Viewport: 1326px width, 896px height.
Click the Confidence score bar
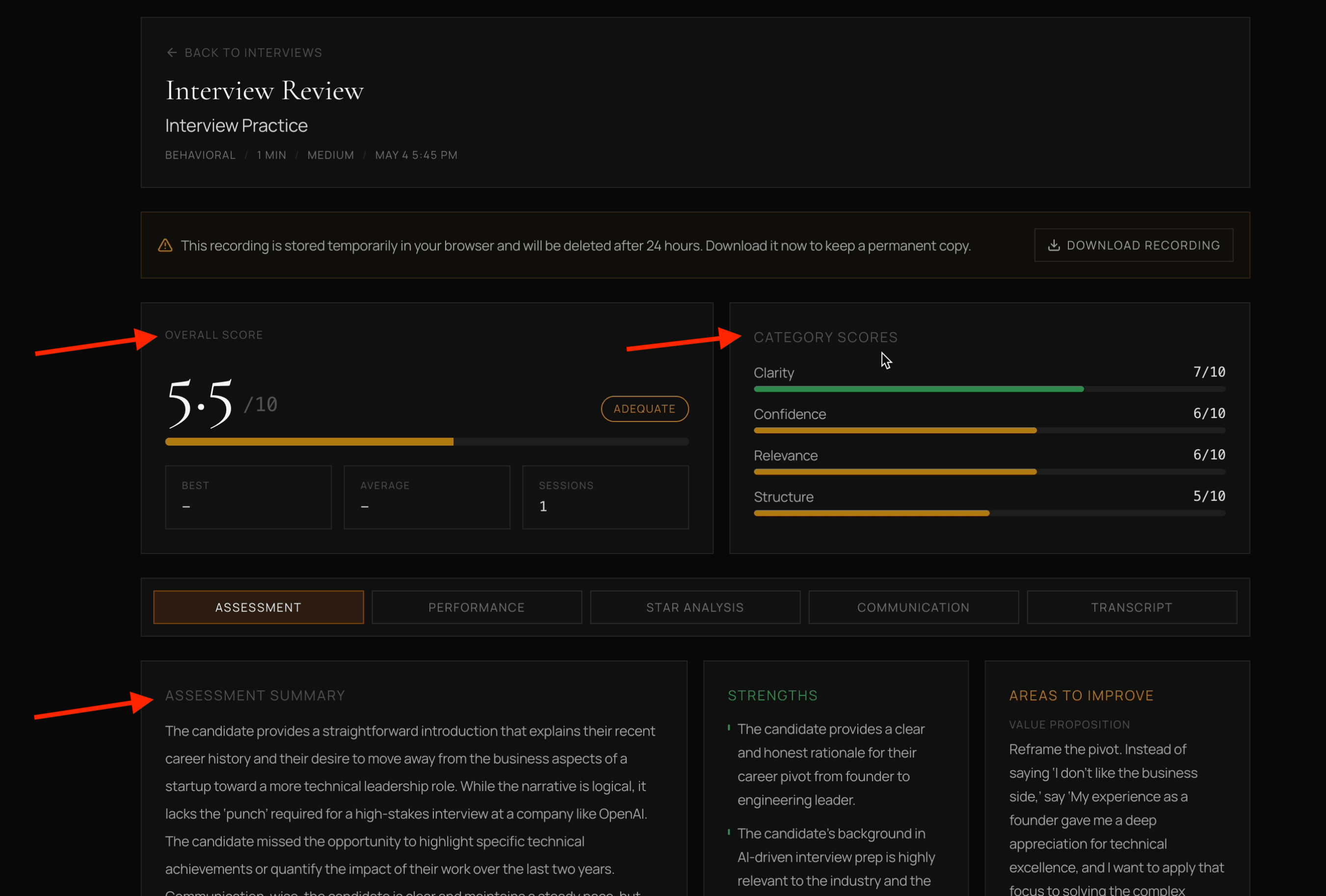989,431
